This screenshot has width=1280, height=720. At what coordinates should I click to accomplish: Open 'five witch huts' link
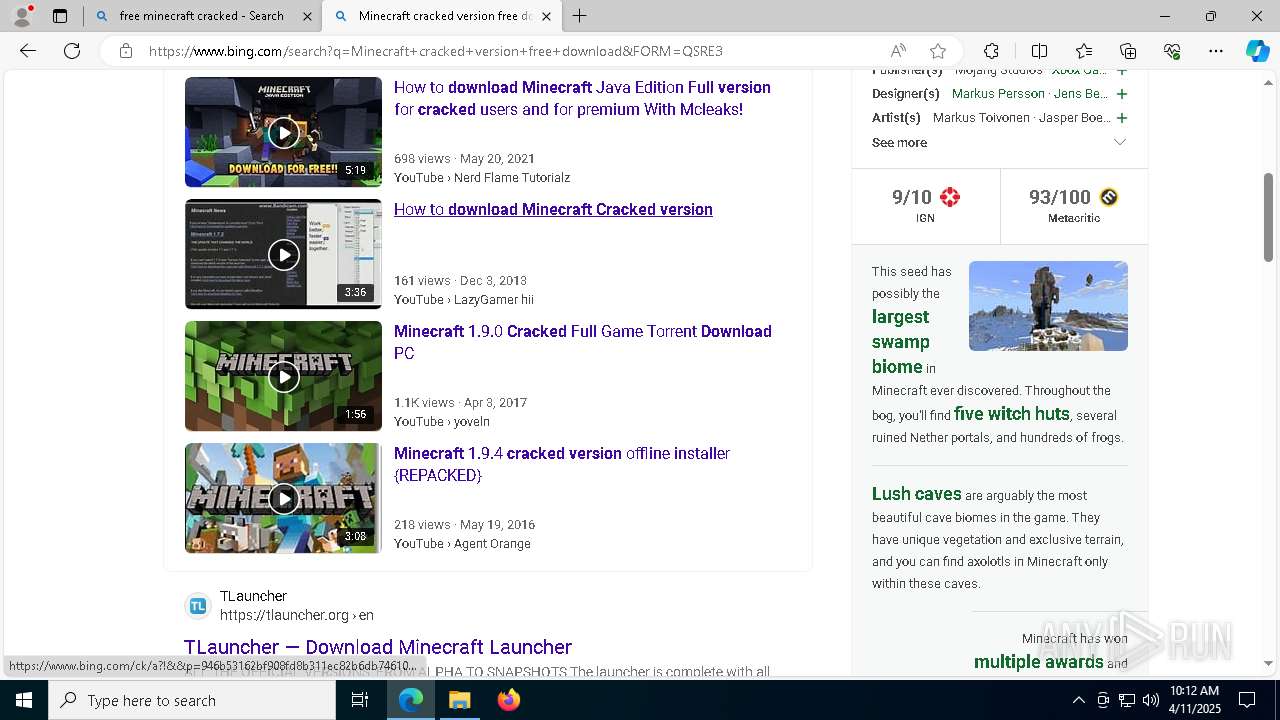click(x=1012, y=414)
